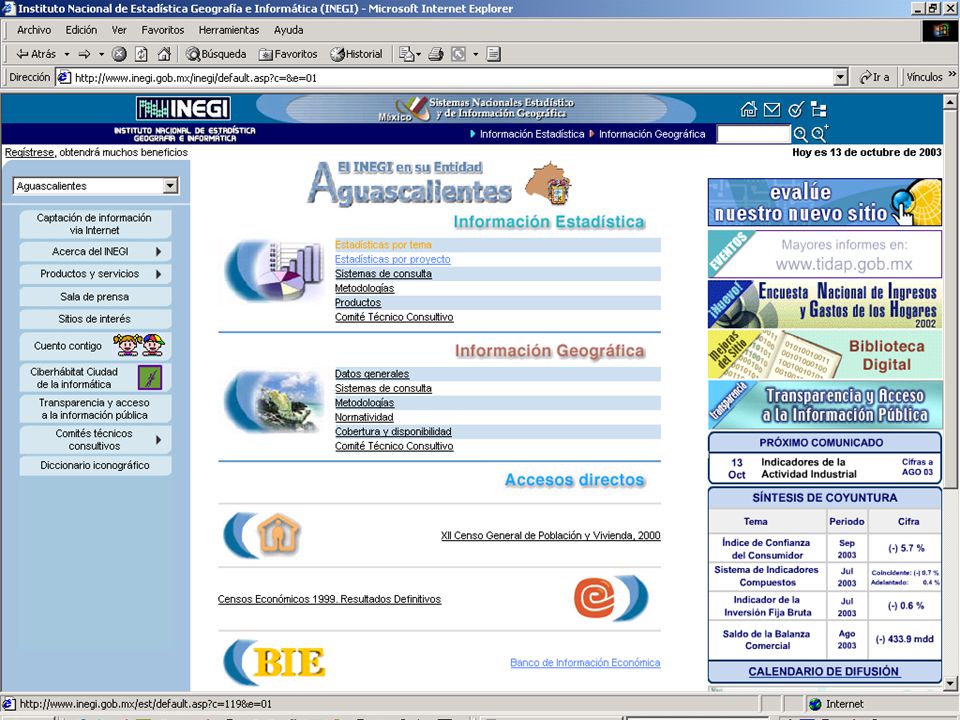Screen dimensions: 960x720
Task: Open the Herramientas menu
Action: tap(228, 30)
